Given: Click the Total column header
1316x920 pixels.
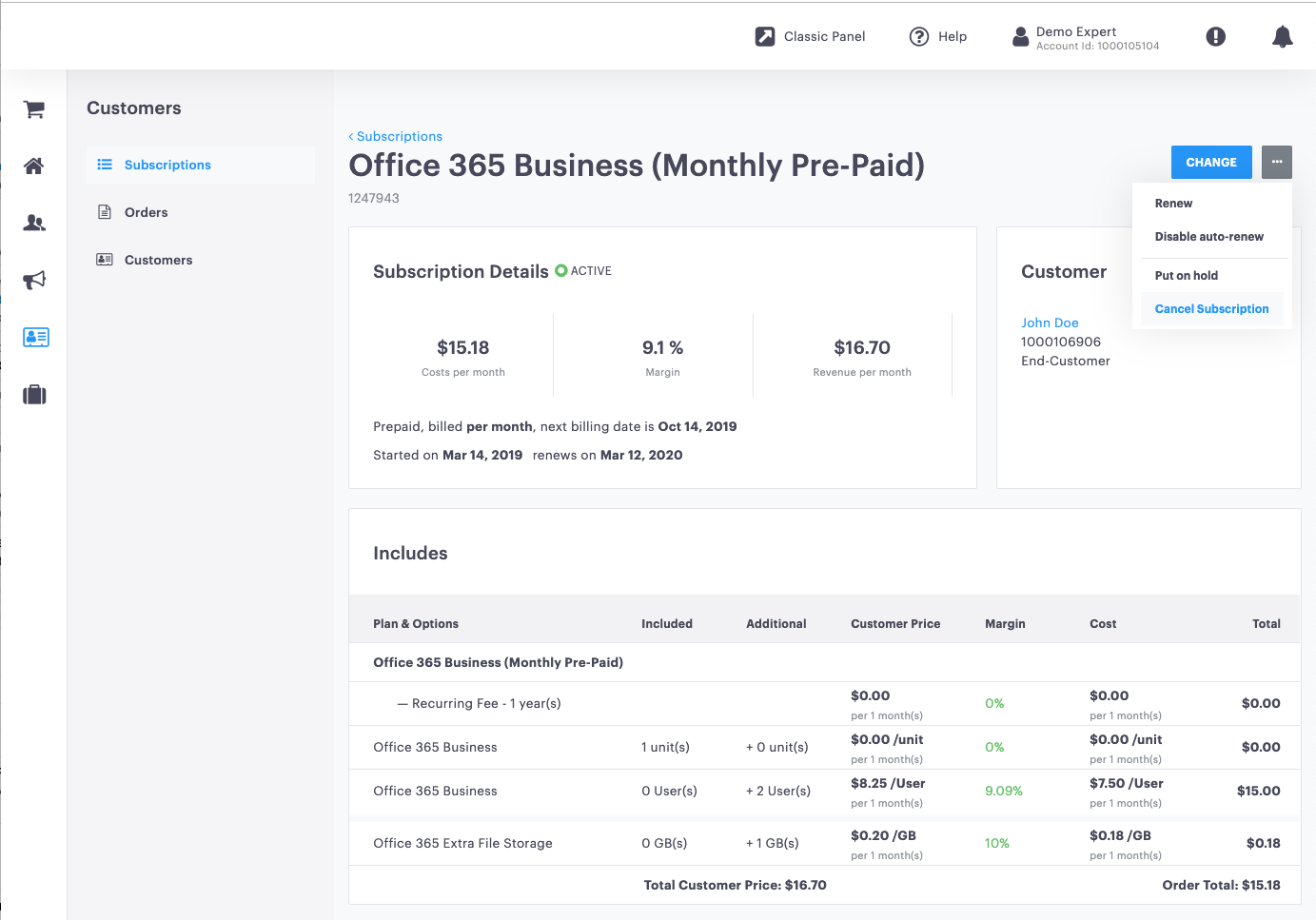Looking at the screenshot, I should click(1267, 624).
